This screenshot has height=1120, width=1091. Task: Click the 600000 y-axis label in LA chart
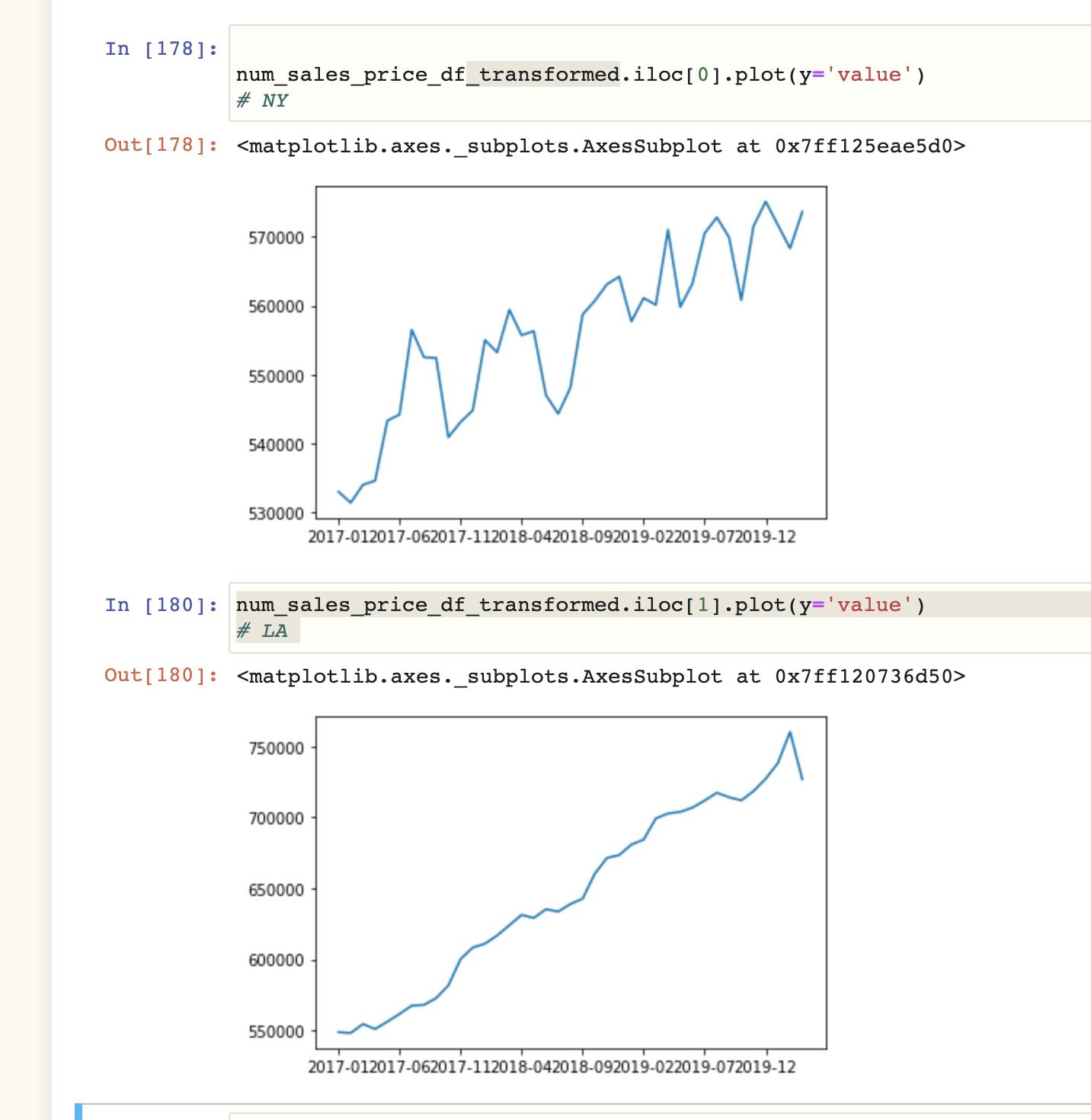pos(276,961)
